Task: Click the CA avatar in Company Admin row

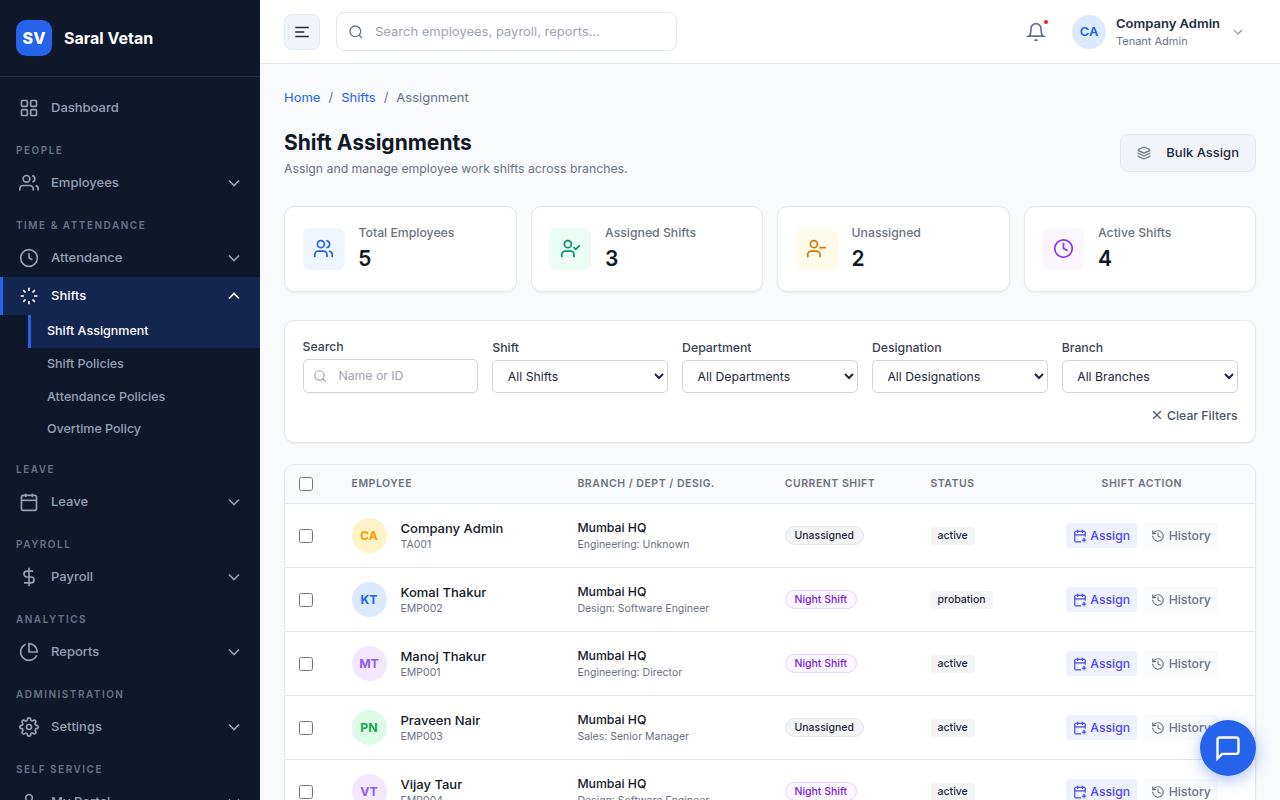Action: click(x=369, y=536)
